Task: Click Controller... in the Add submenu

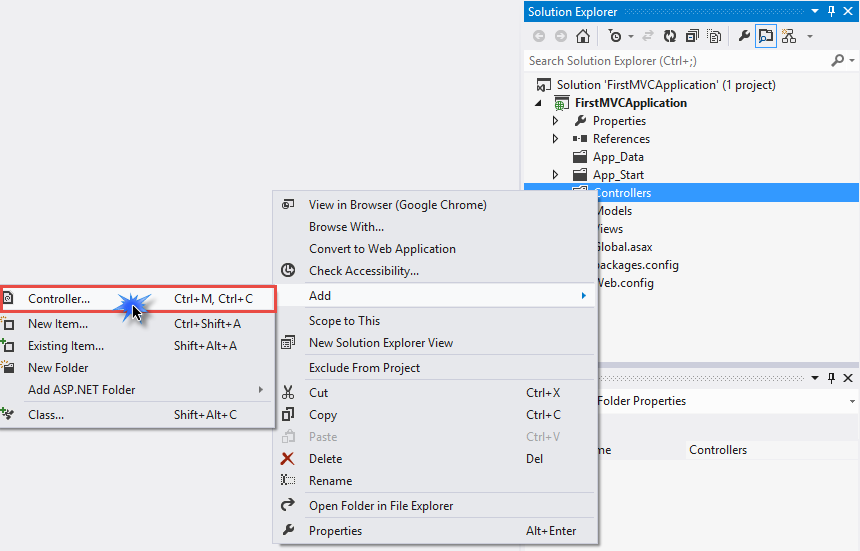Action: tap(136, 299)
